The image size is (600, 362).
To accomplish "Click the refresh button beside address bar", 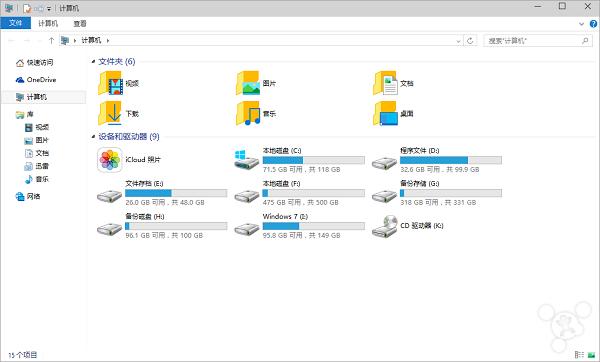I will click(x=470, y=40).
